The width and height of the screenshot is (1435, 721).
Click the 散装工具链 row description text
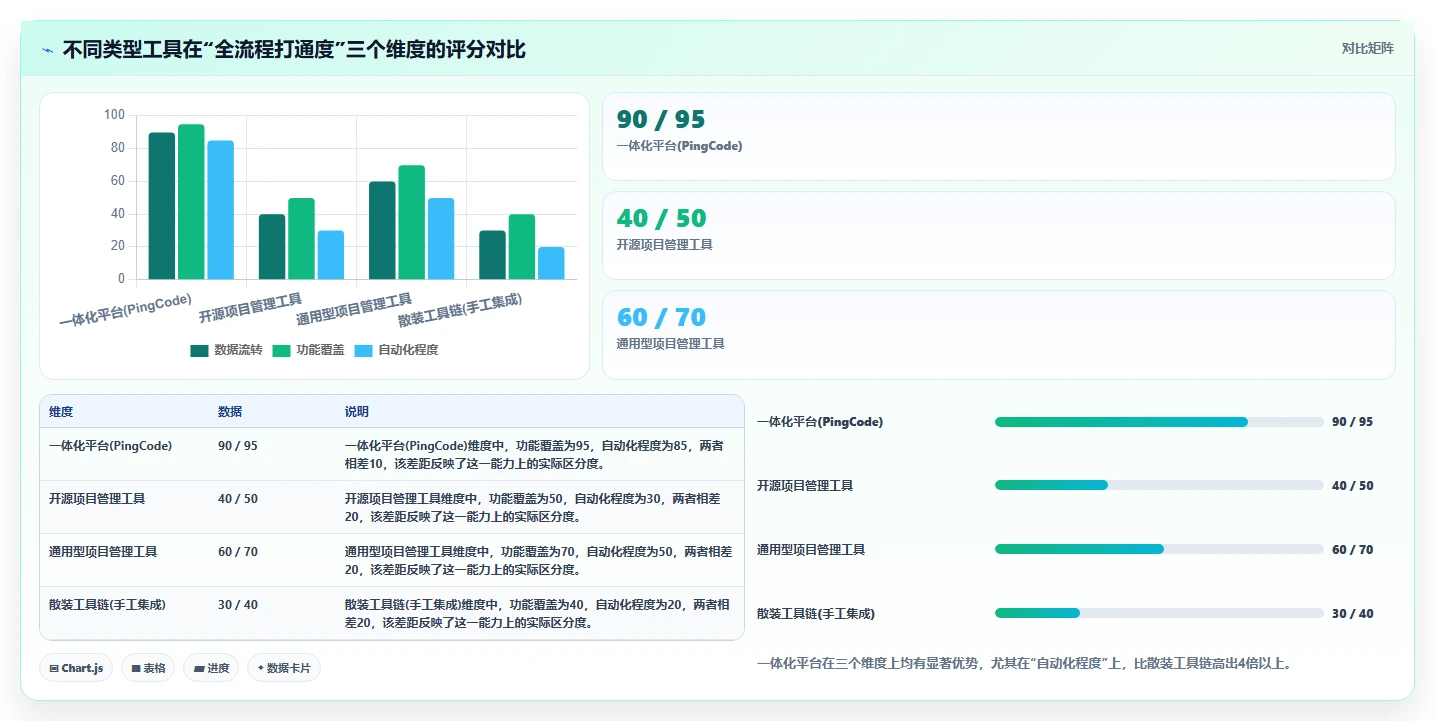click(536, 613)
